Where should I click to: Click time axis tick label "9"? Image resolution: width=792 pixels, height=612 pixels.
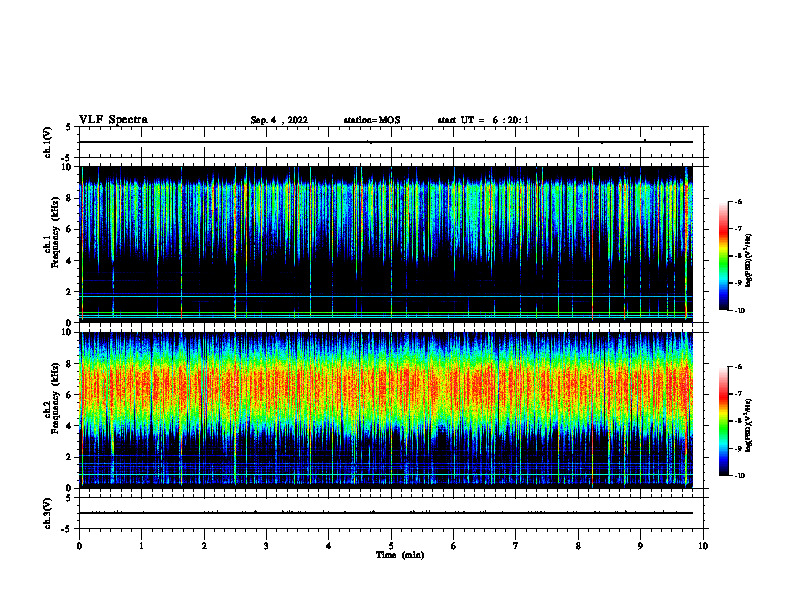[x=640, y=546]
